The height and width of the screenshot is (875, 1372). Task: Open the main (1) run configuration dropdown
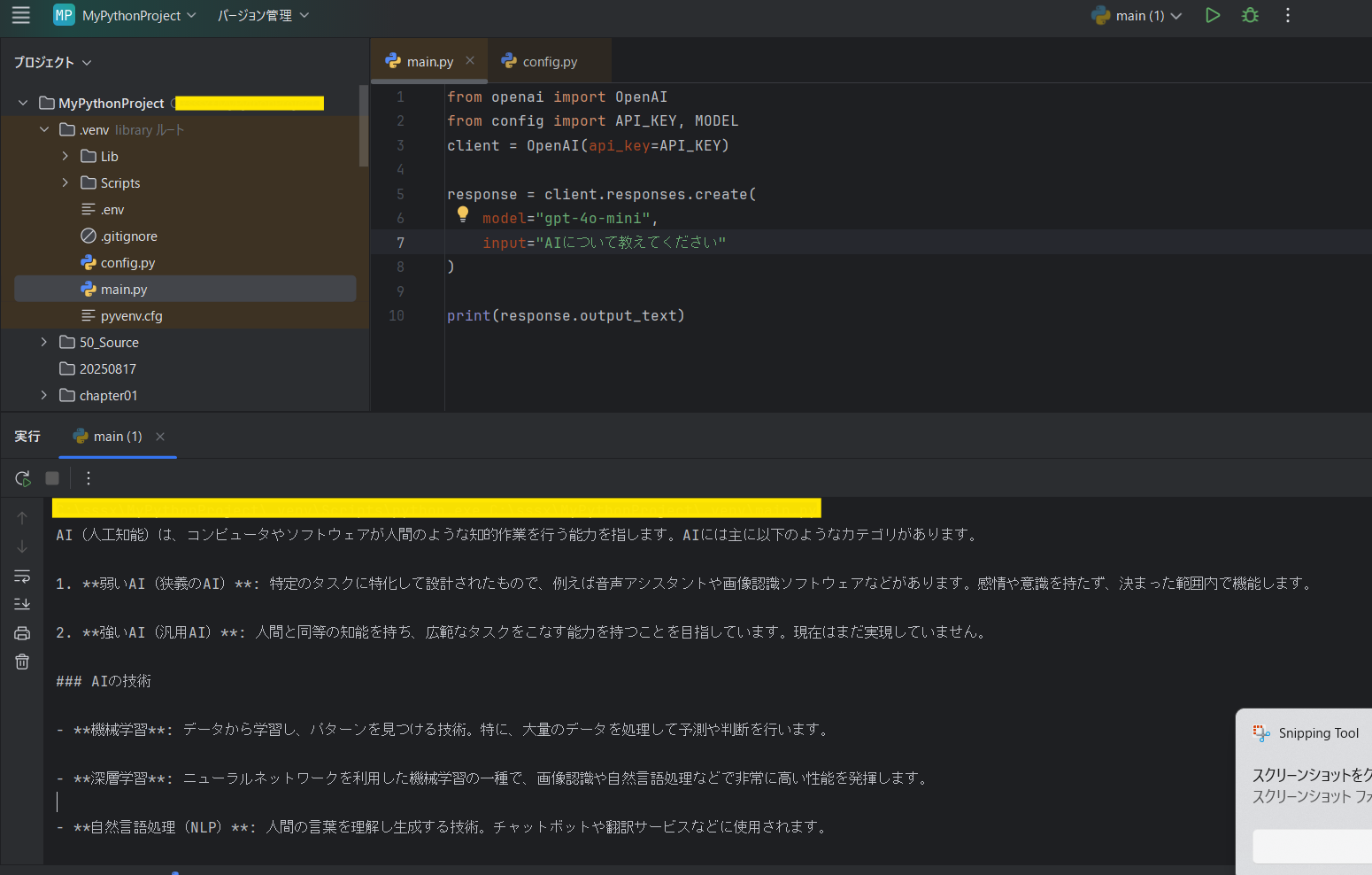pos(1138,16)
